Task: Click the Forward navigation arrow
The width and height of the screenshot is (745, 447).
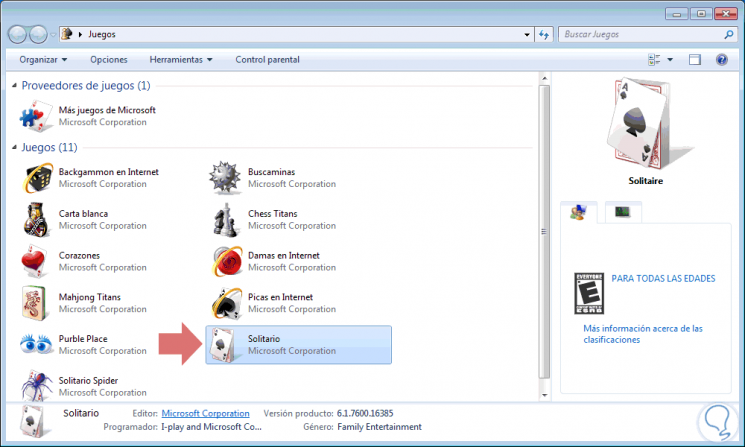Action: [38, 34]
